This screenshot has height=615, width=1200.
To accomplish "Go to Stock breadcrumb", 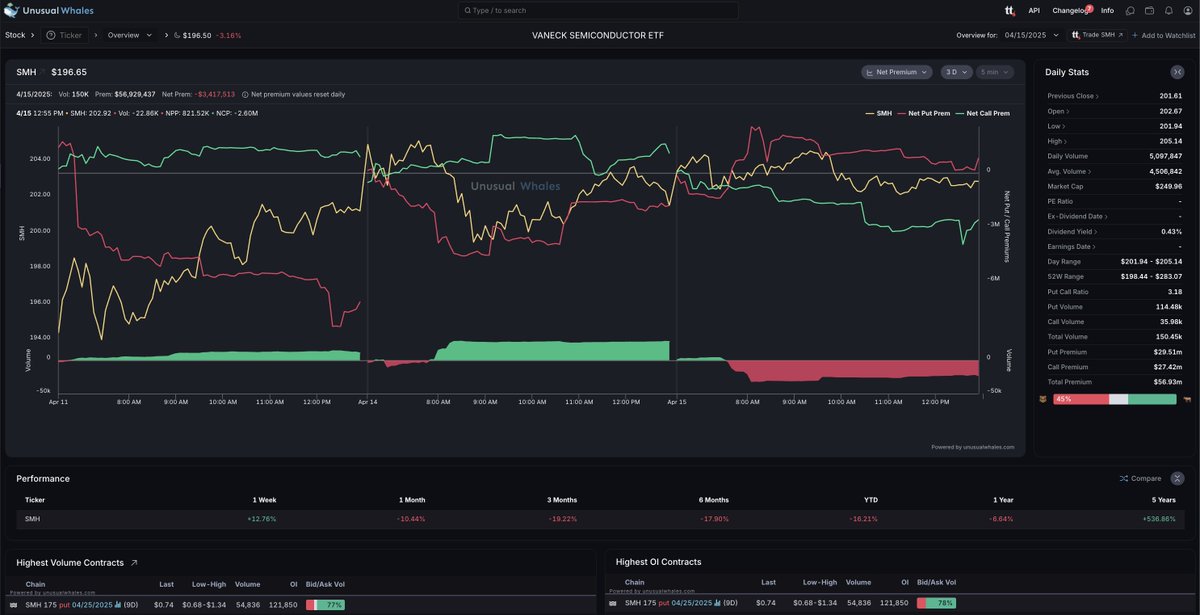I will [x=15, y=35].
